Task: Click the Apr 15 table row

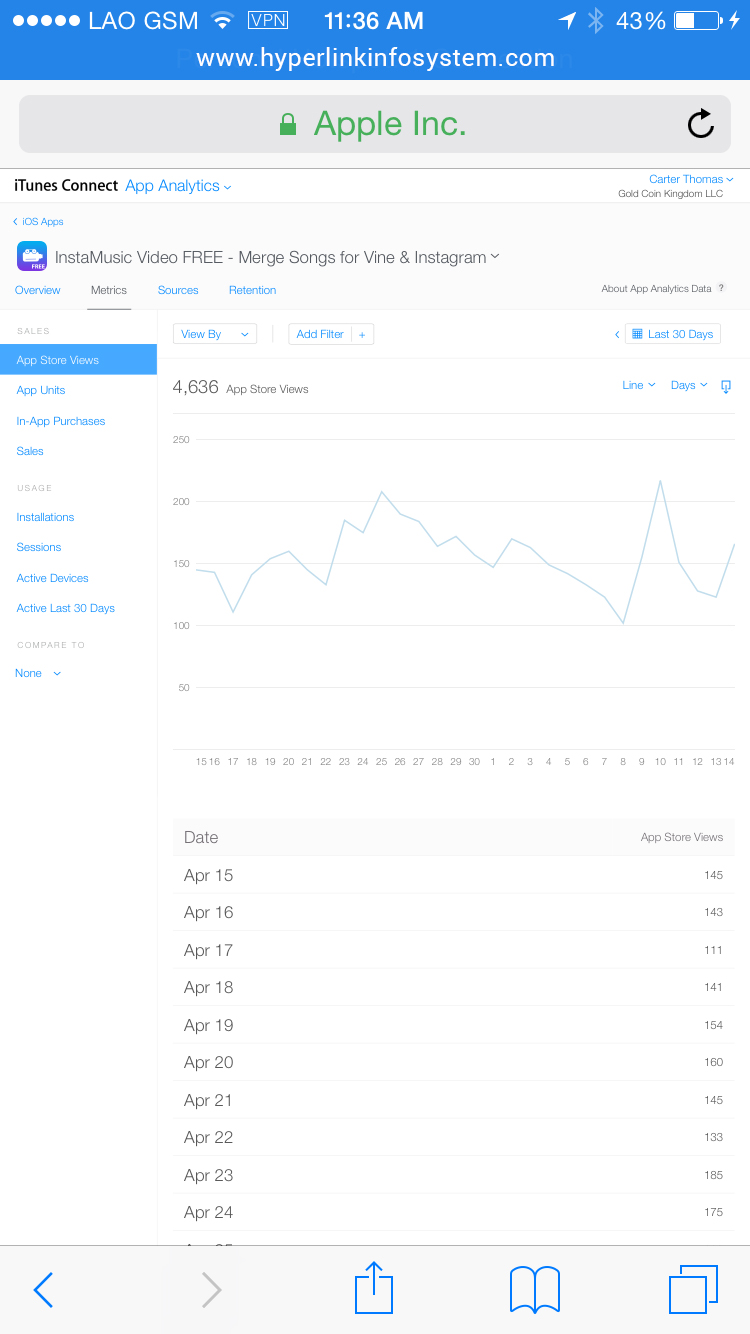Action: click(454, 875)
